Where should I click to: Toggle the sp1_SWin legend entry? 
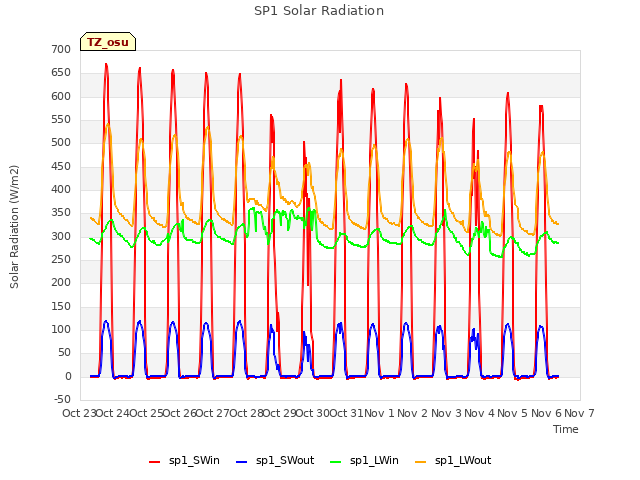[184, 461]
